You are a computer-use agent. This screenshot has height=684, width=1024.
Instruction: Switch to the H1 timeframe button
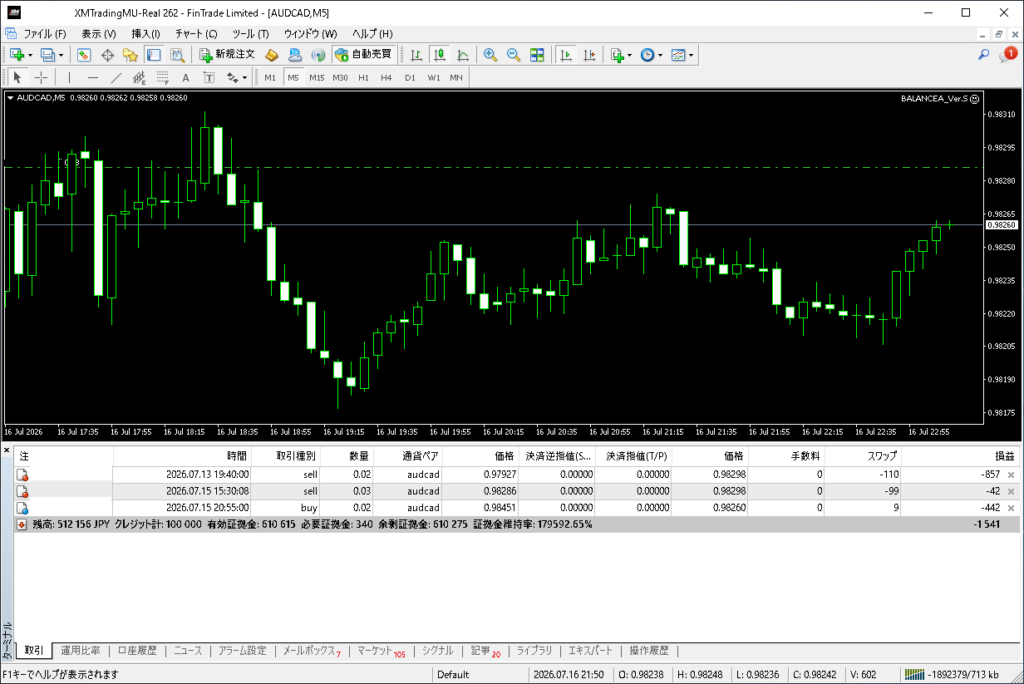(363, 78)
